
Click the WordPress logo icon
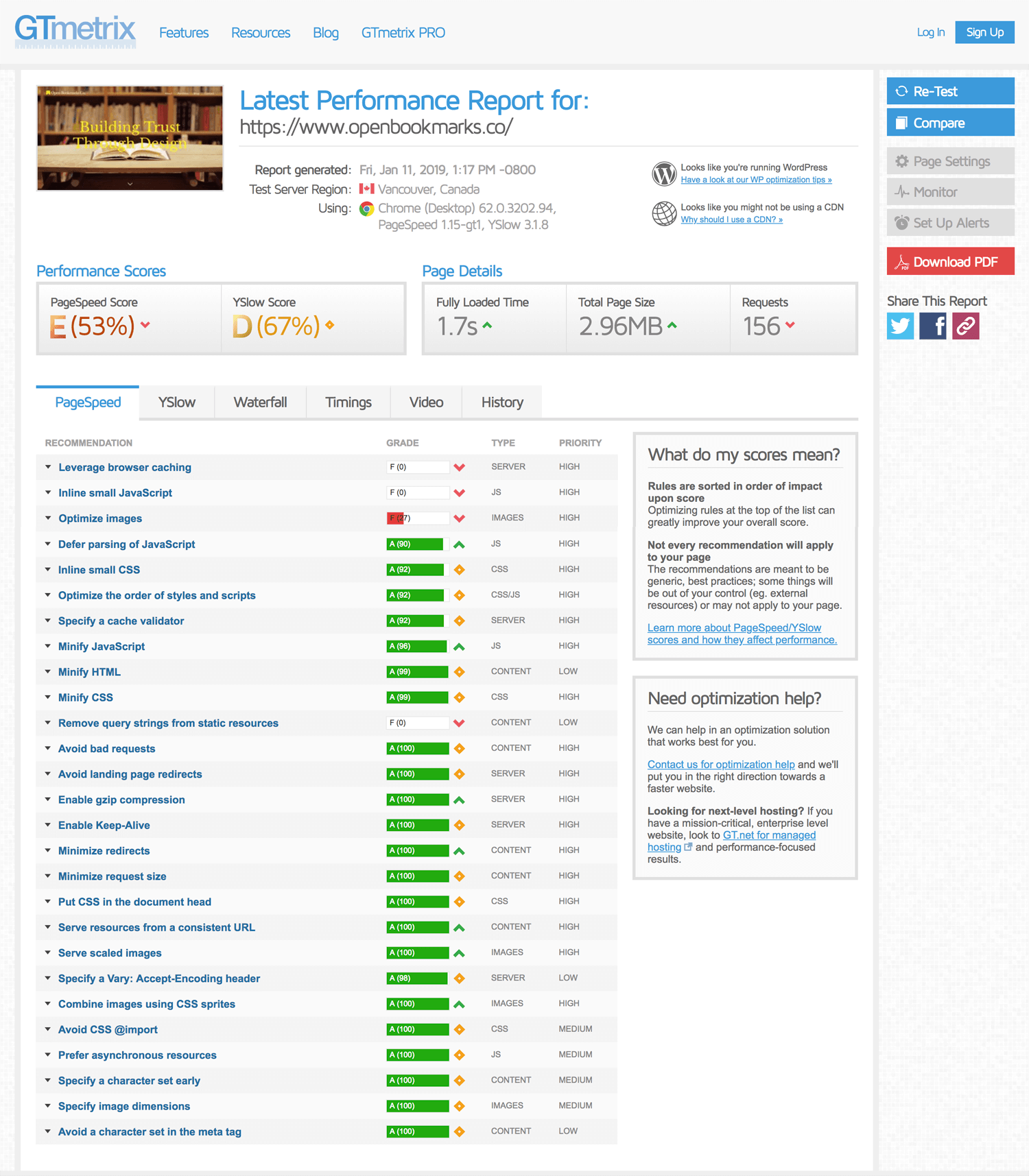pos(664,173)
